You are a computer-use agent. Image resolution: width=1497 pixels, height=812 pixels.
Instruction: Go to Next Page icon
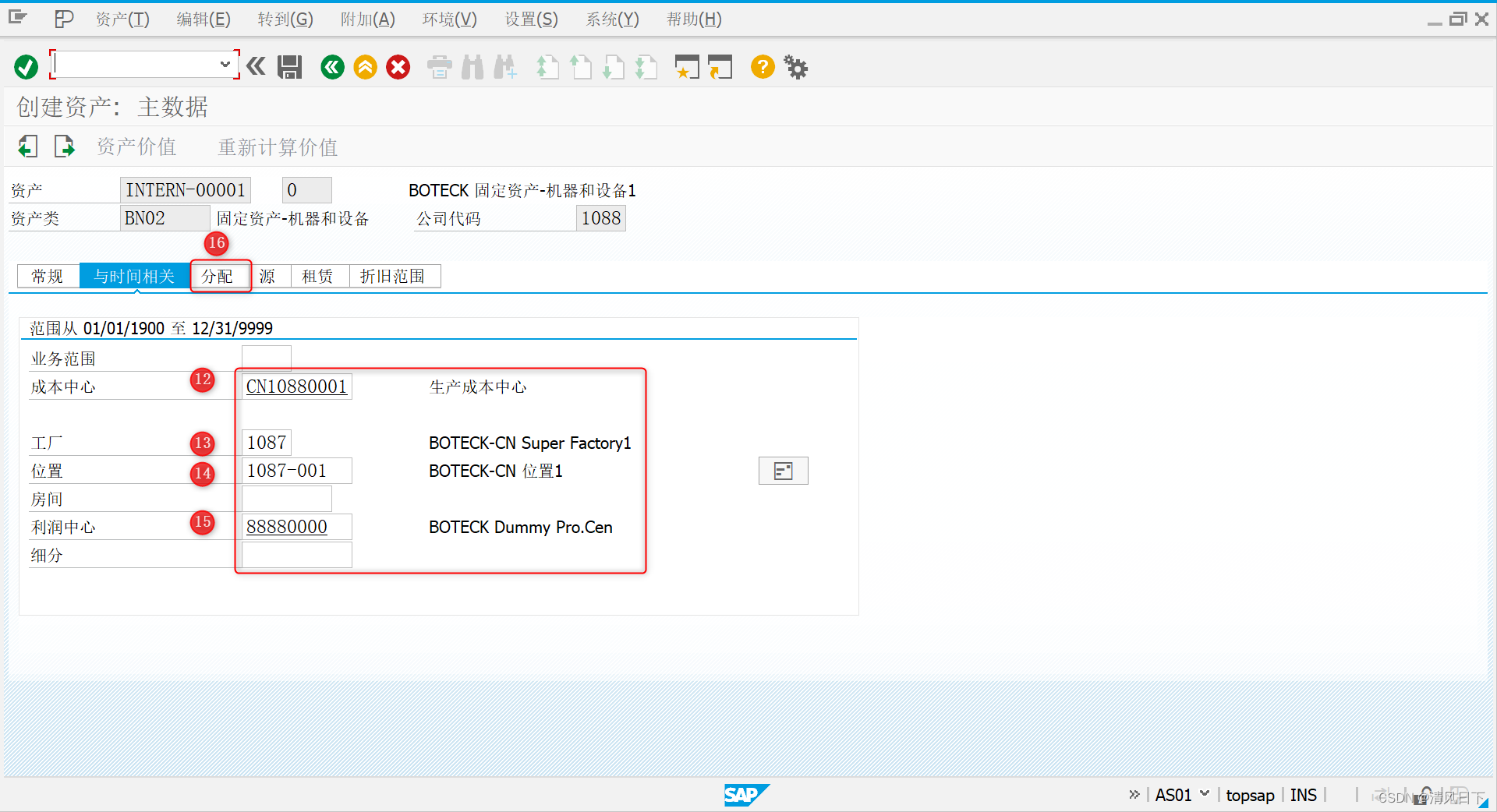613,67
